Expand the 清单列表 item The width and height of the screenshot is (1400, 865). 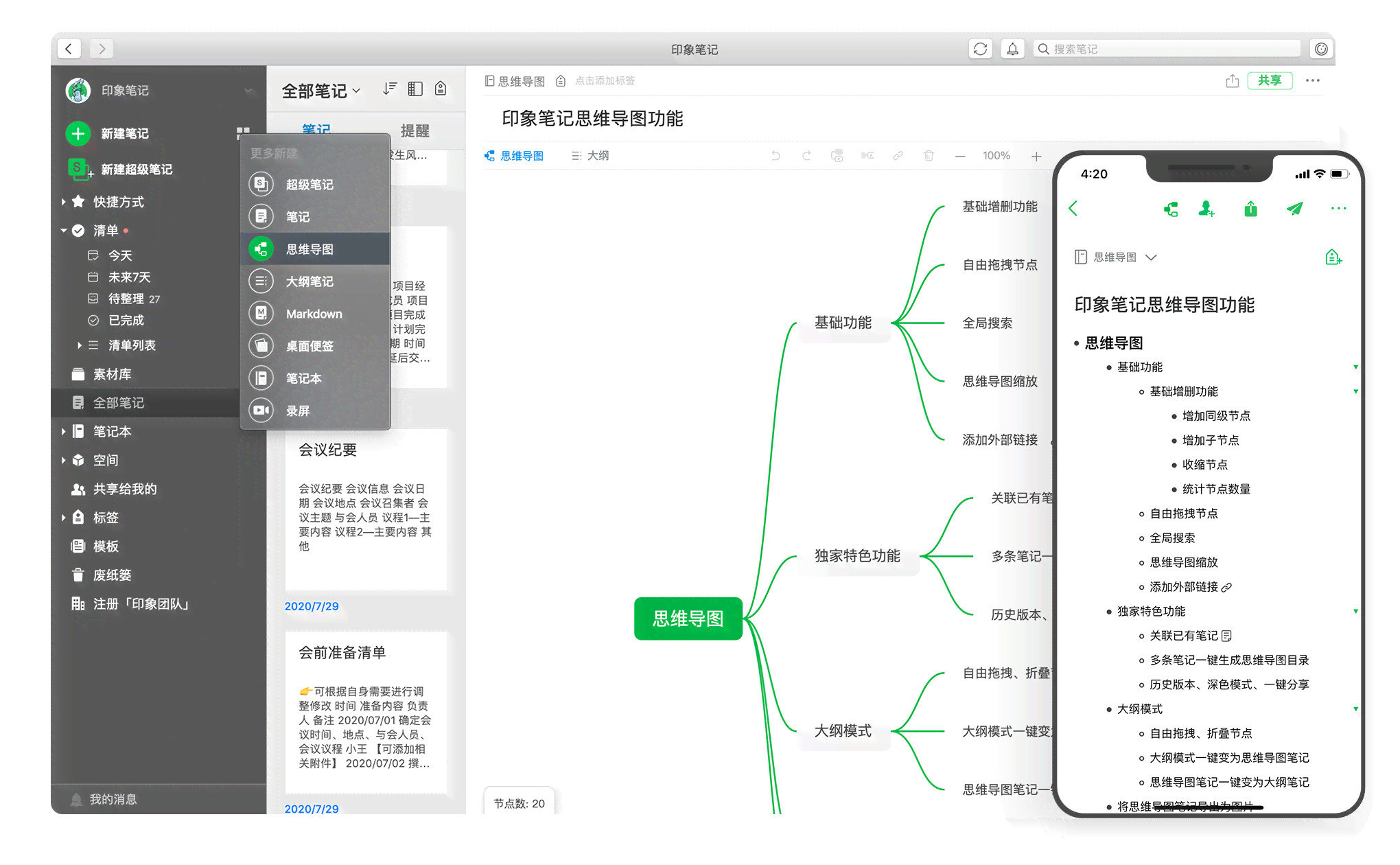click(x=80, y=345)
